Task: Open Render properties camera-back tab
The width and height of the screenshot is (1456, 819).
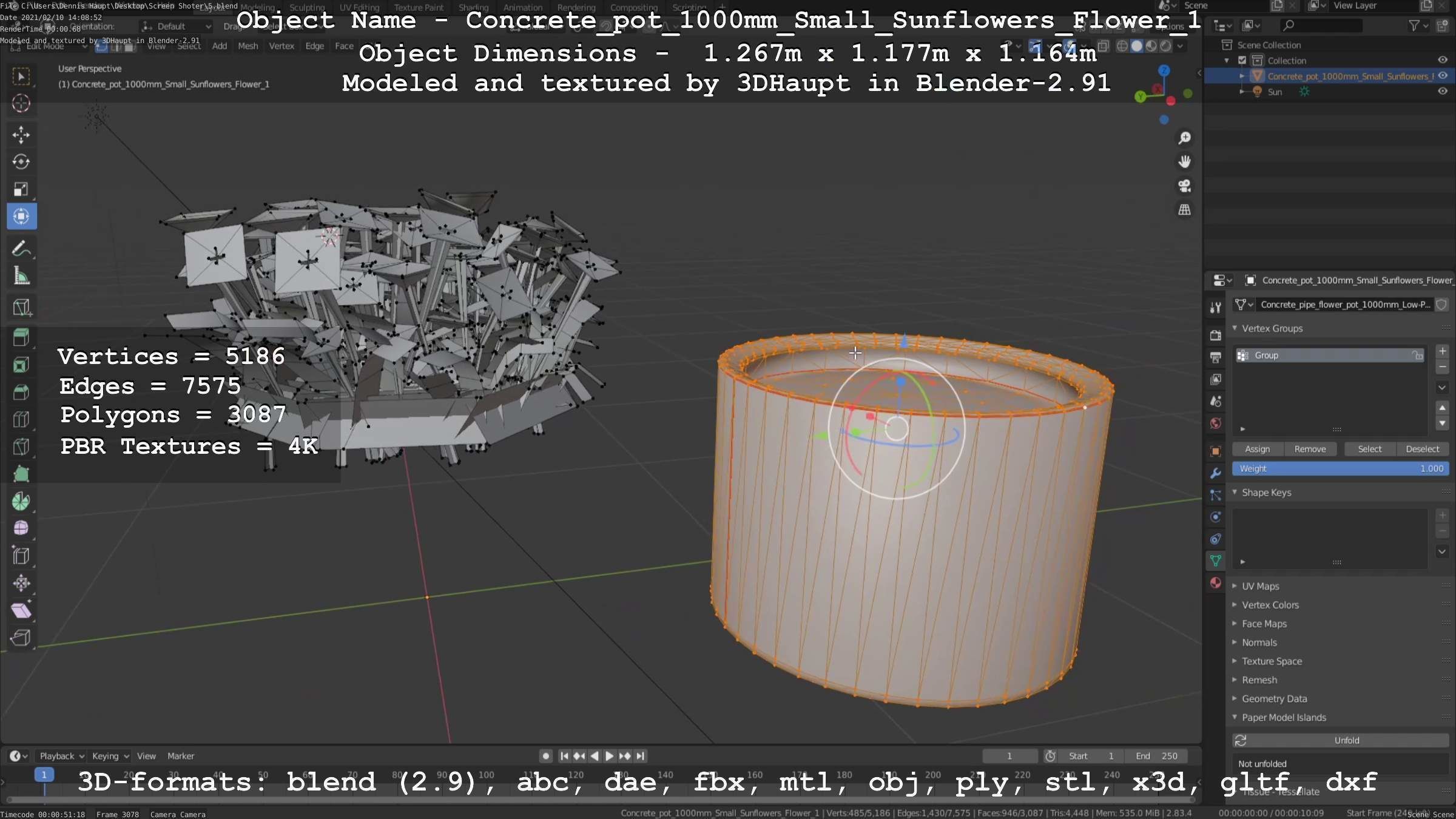Action: (x=1215, y=335)
